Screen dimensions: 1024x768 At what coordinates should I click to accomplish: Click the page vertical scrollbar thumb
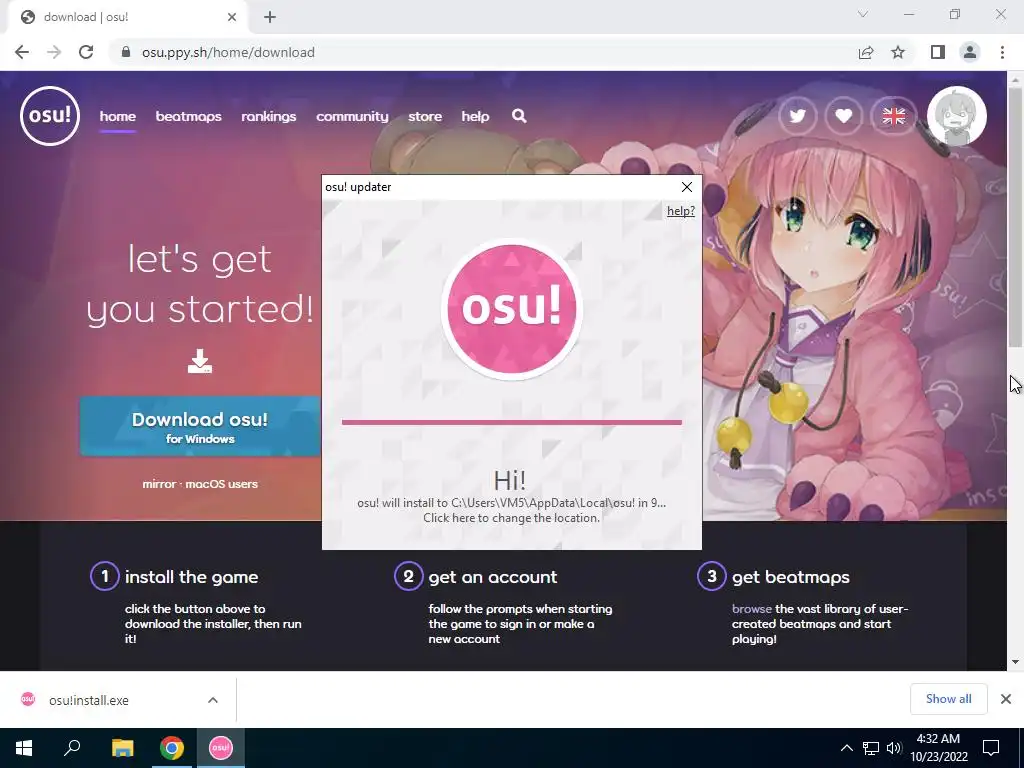[1015, 216]
